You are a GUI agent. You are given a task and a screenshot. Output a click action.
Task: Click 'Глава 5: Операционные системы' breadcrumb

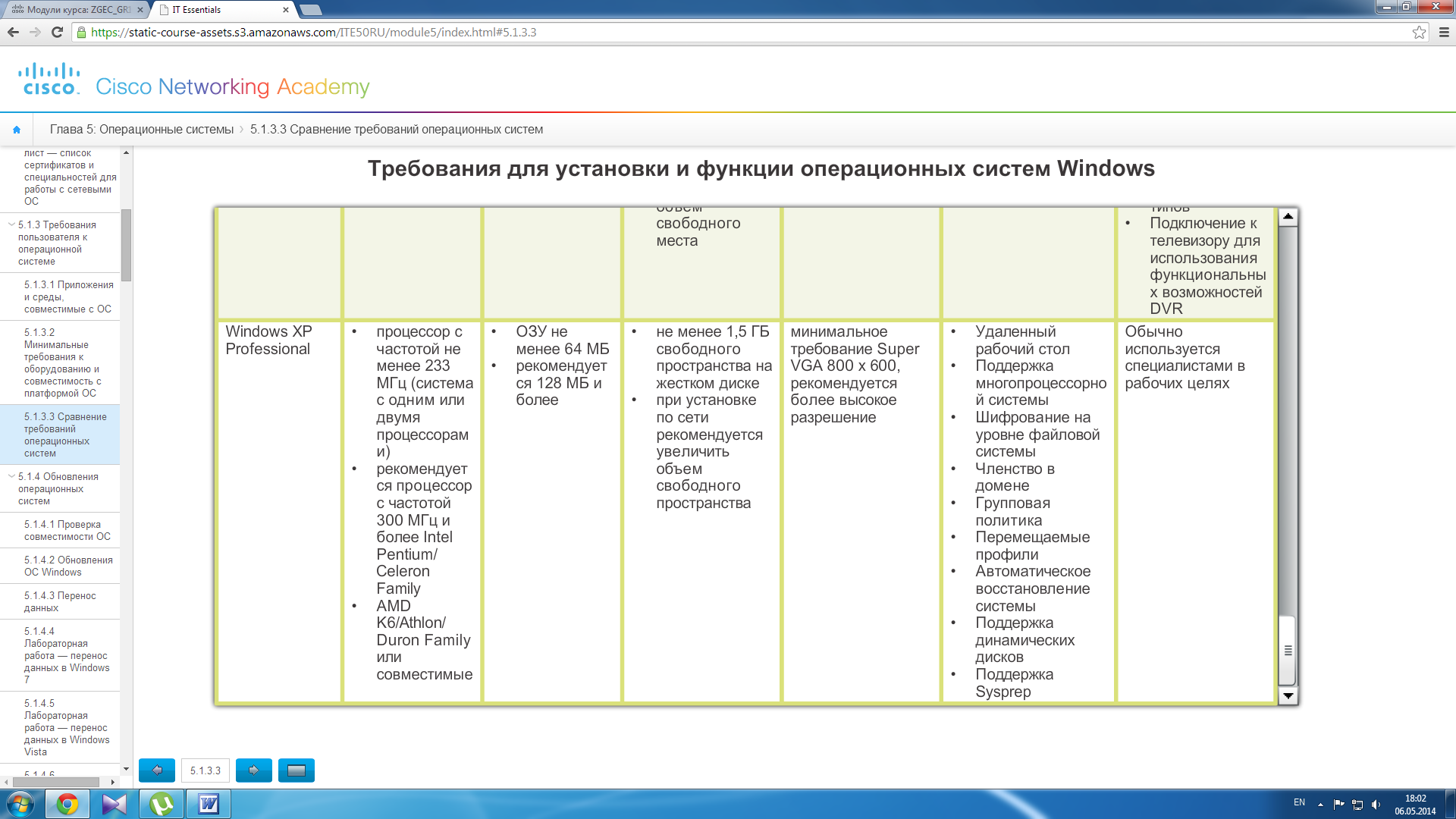[142, 130]
